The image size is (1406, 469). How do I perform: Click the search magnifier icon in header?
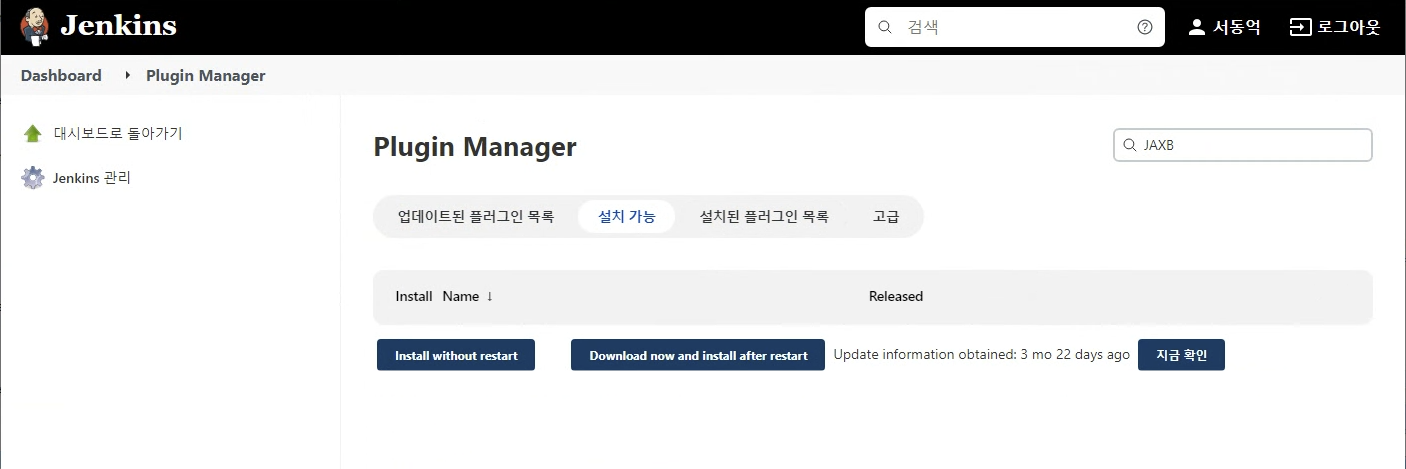point(884,27)
